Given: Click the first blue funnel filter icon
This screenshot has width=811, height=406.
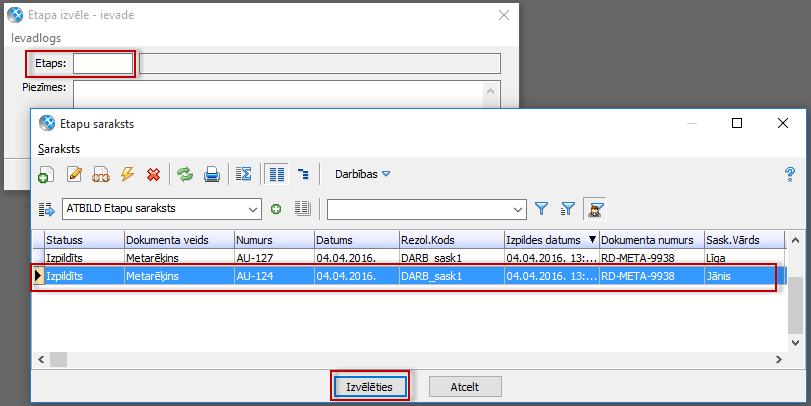Looking at the screenshot, I should [541, 209].
